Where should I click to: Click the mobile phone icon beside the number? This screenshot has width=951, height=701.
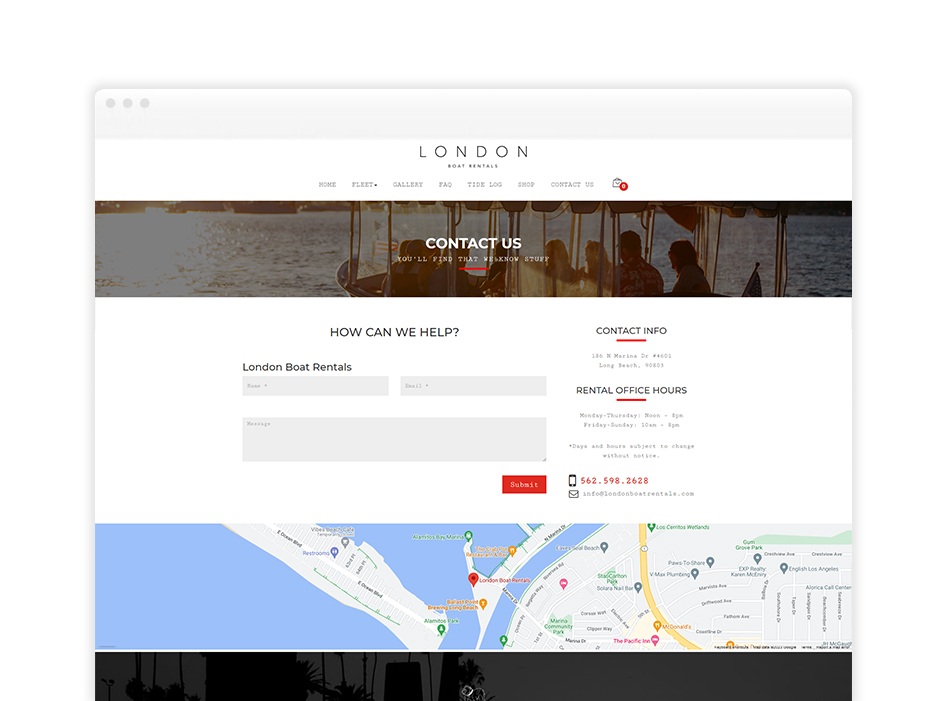coord(572,480)
